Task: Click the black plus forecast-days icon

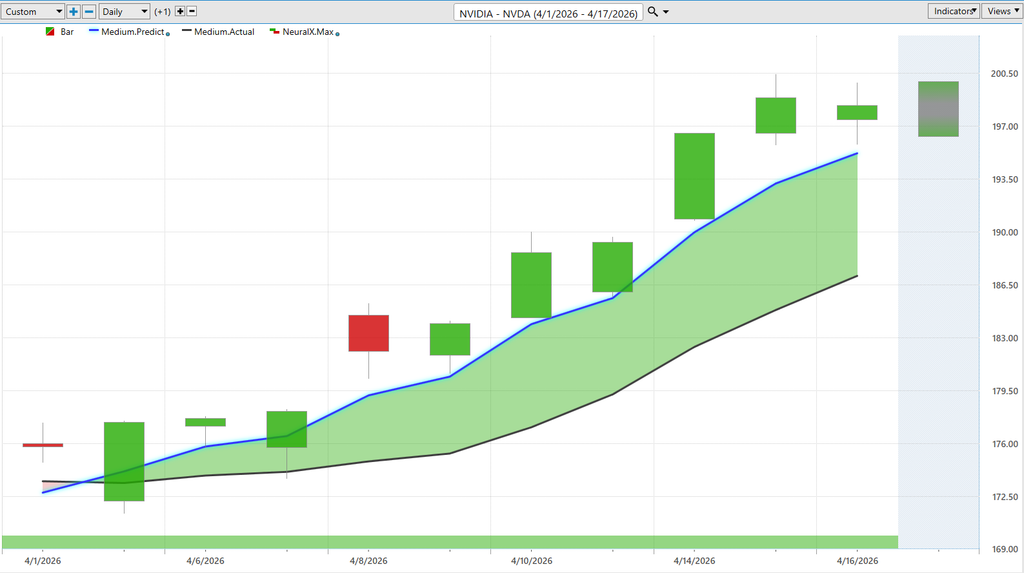Action: tap(180, 12)
